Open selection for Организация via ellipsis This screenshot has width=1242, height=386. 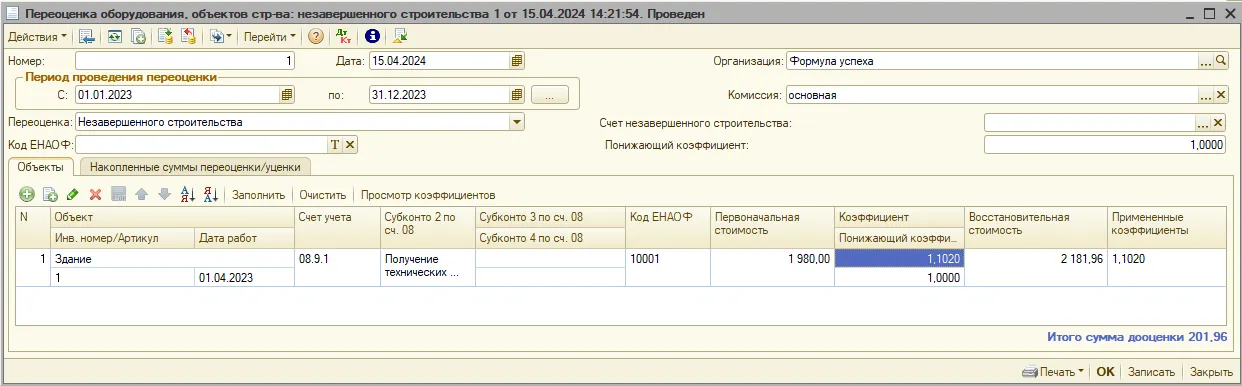click(1206, 61)
